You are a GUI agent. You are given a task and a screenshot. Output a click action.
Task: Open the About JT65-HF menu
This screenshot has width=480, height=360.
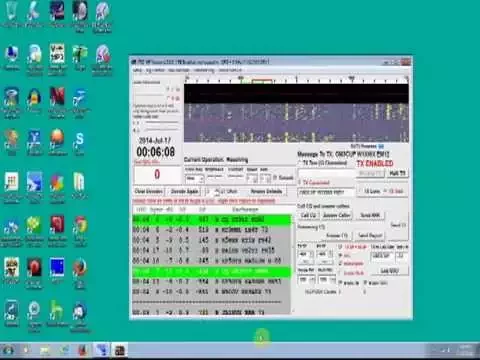230,70
